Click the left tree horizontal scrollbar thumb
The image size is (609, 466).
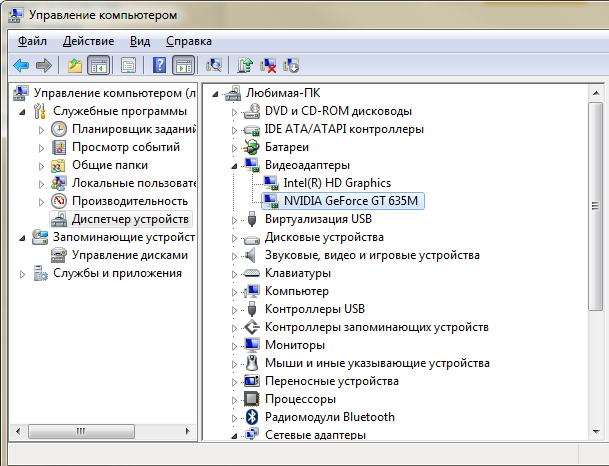tap(81, 431)
